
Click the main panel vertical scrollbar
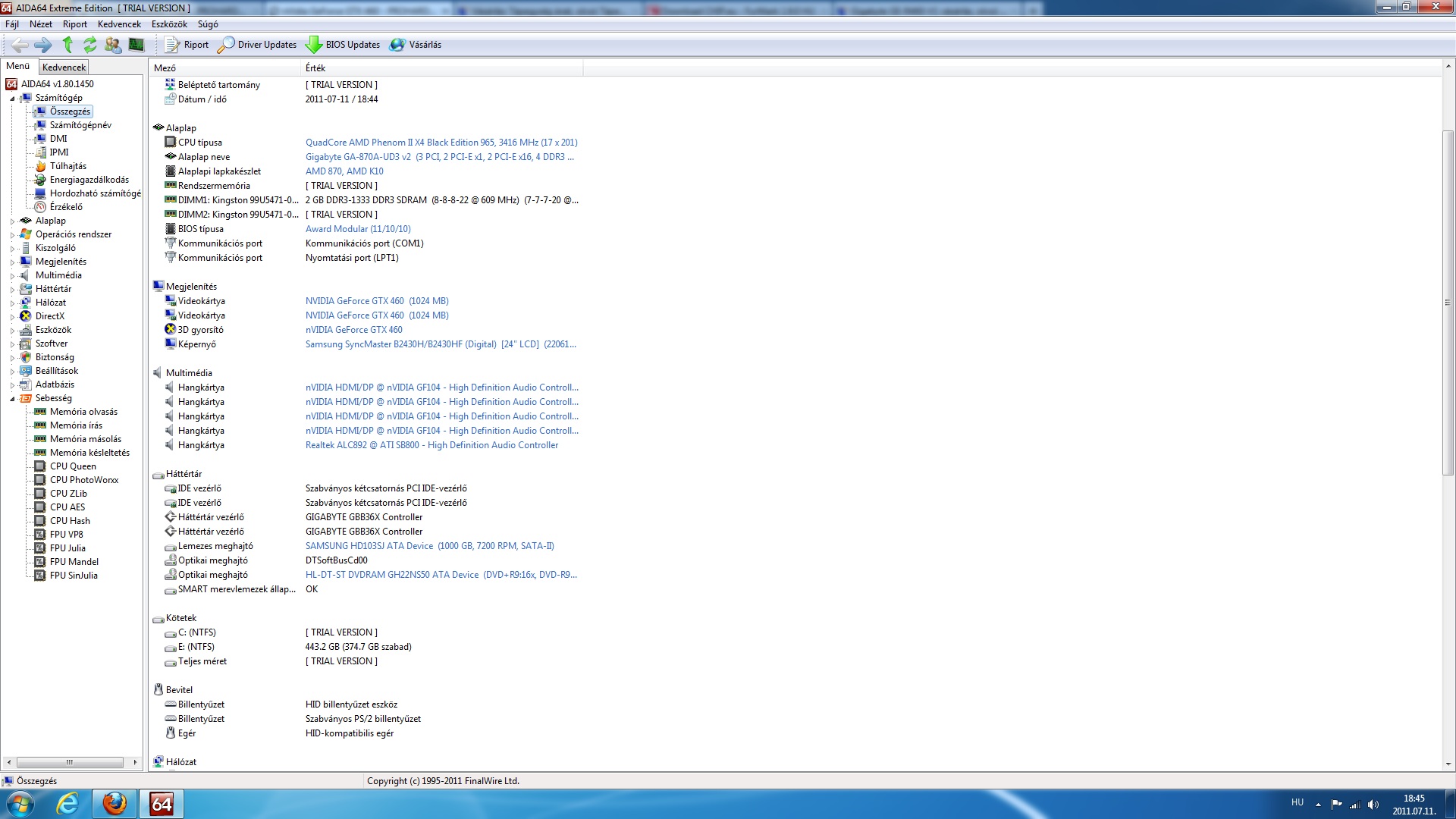tap(1448, 303)
